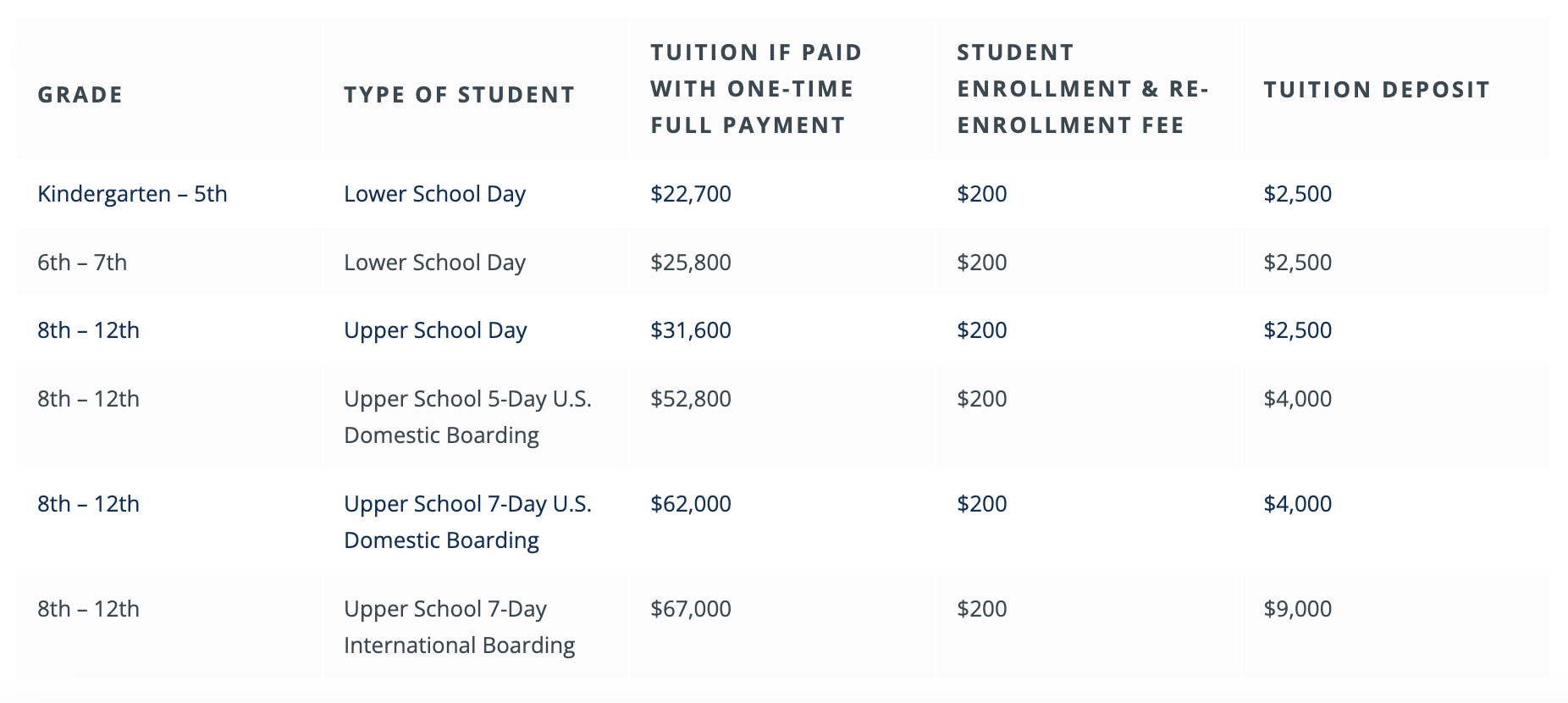Click the TUITION DEPOSIT column header
The height and width of the screenshot is (703, 1568).
(1377, 90)
